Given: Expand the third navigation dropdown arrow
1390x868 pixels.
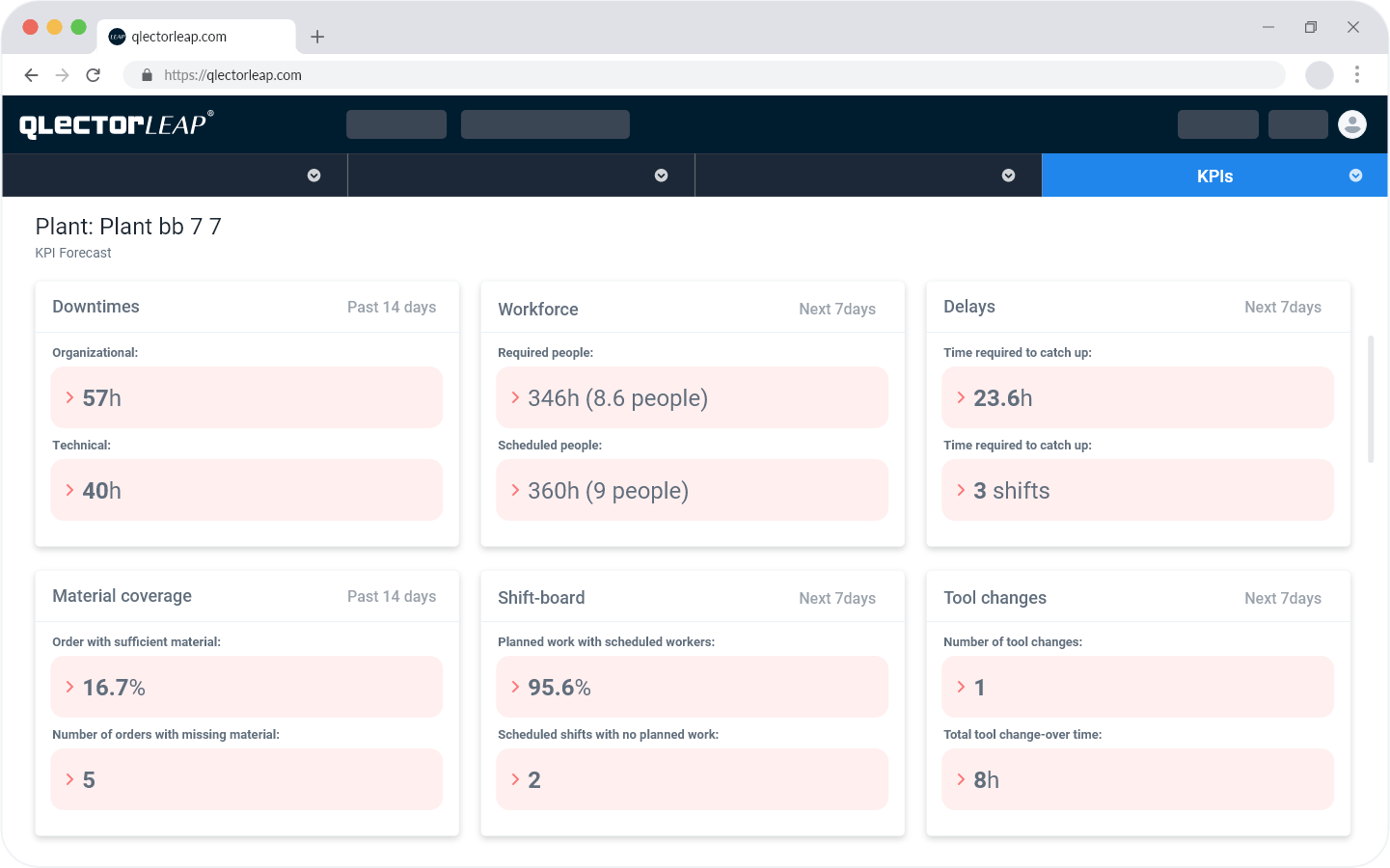Looking at the screenshot, I should pos(1008,176).
